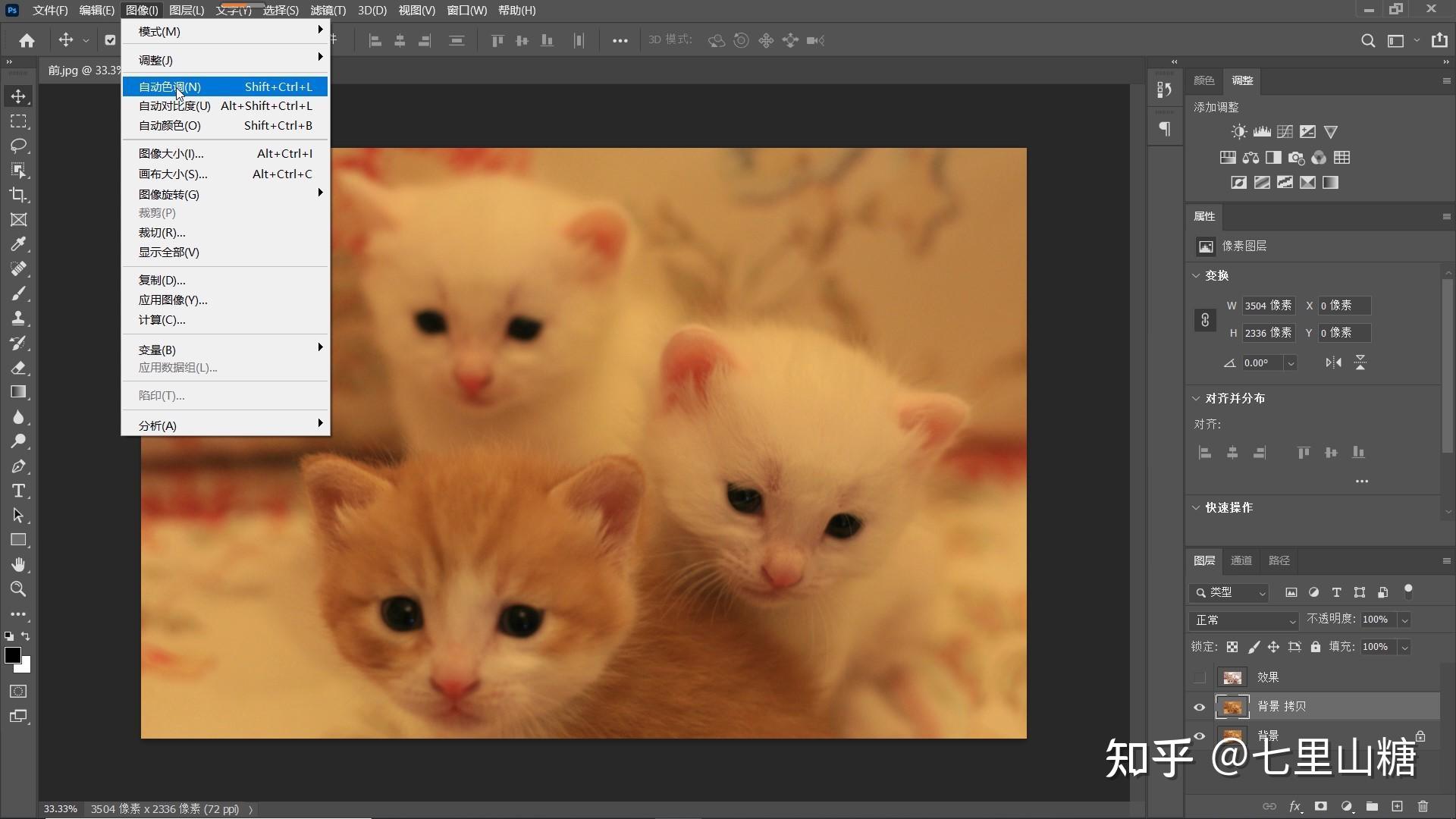This screenshot has height=819, width=1456.
Task: Select the Frame tool
Action: pos(18,220)
